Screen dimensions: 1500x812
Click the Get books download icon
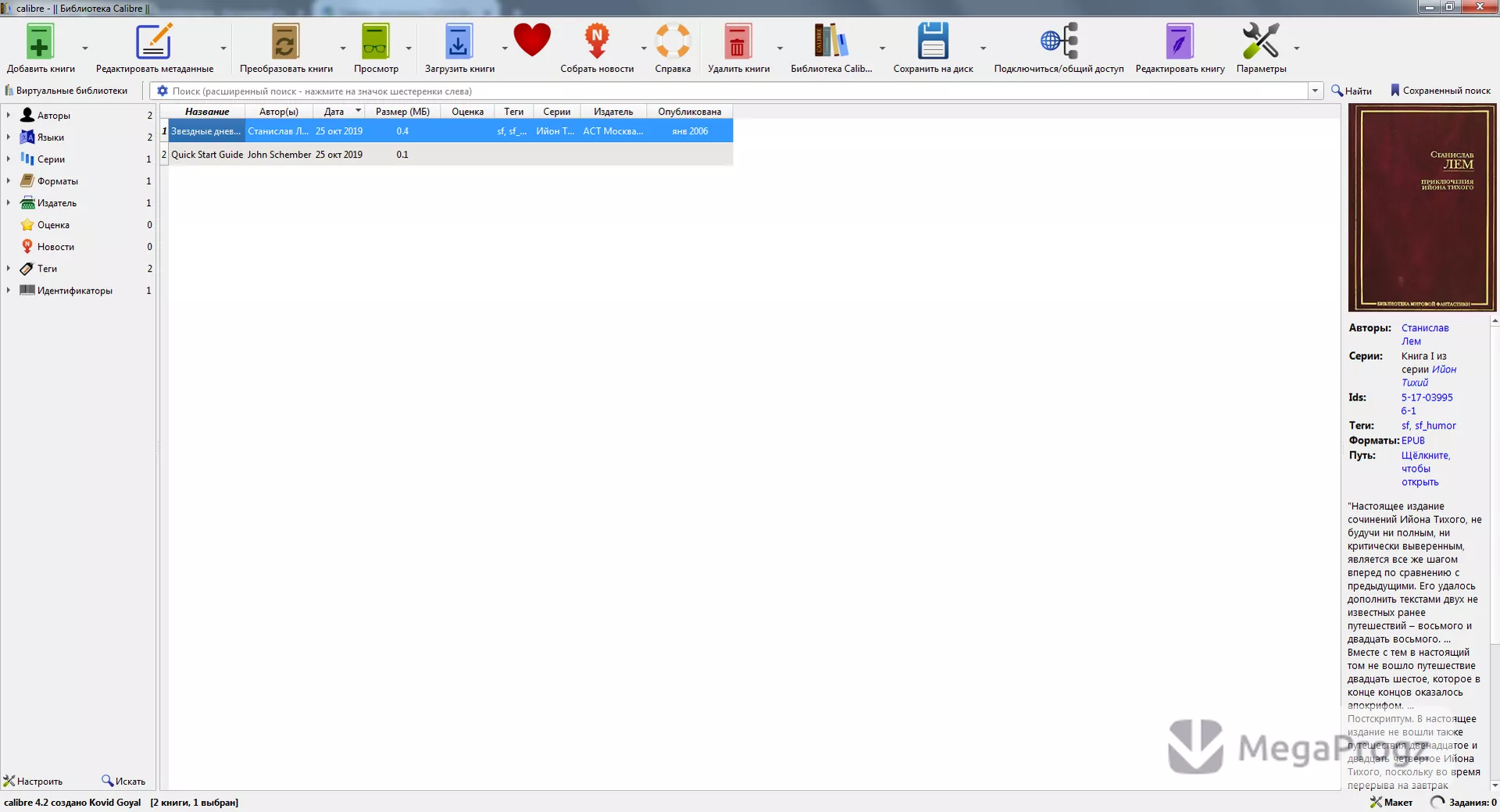click(459, 41)
